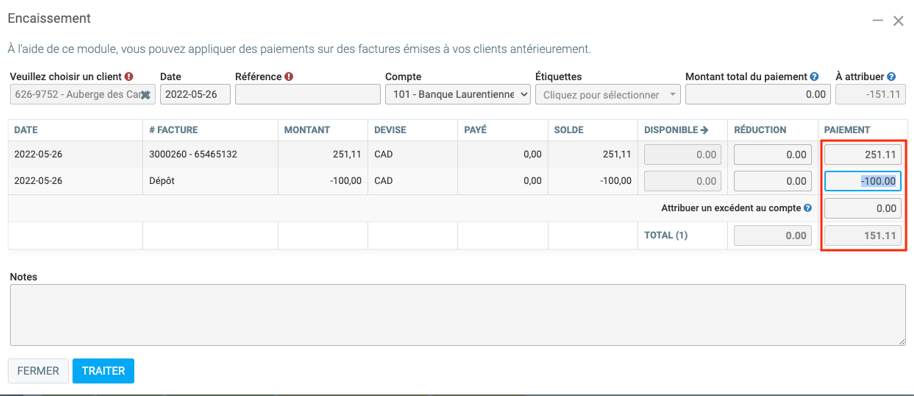Open the help icon for 'Montant total du paiement'
Image resolution: width=914 pixels, height=396 pixels.
tap(814, 76)
